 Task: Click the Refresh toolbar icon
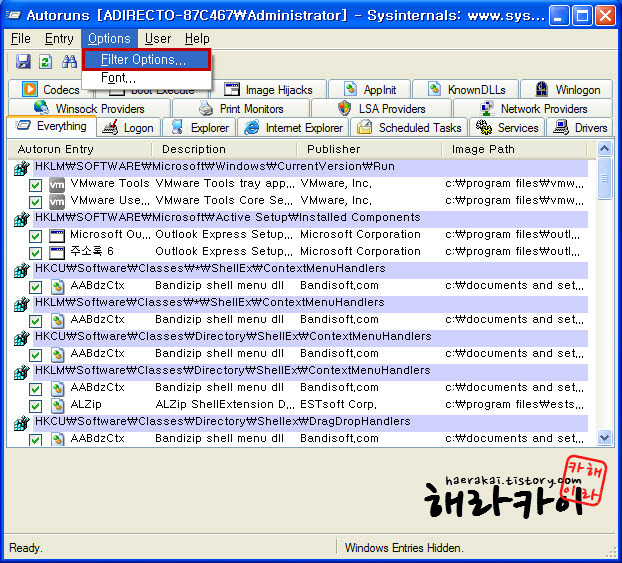46,61
